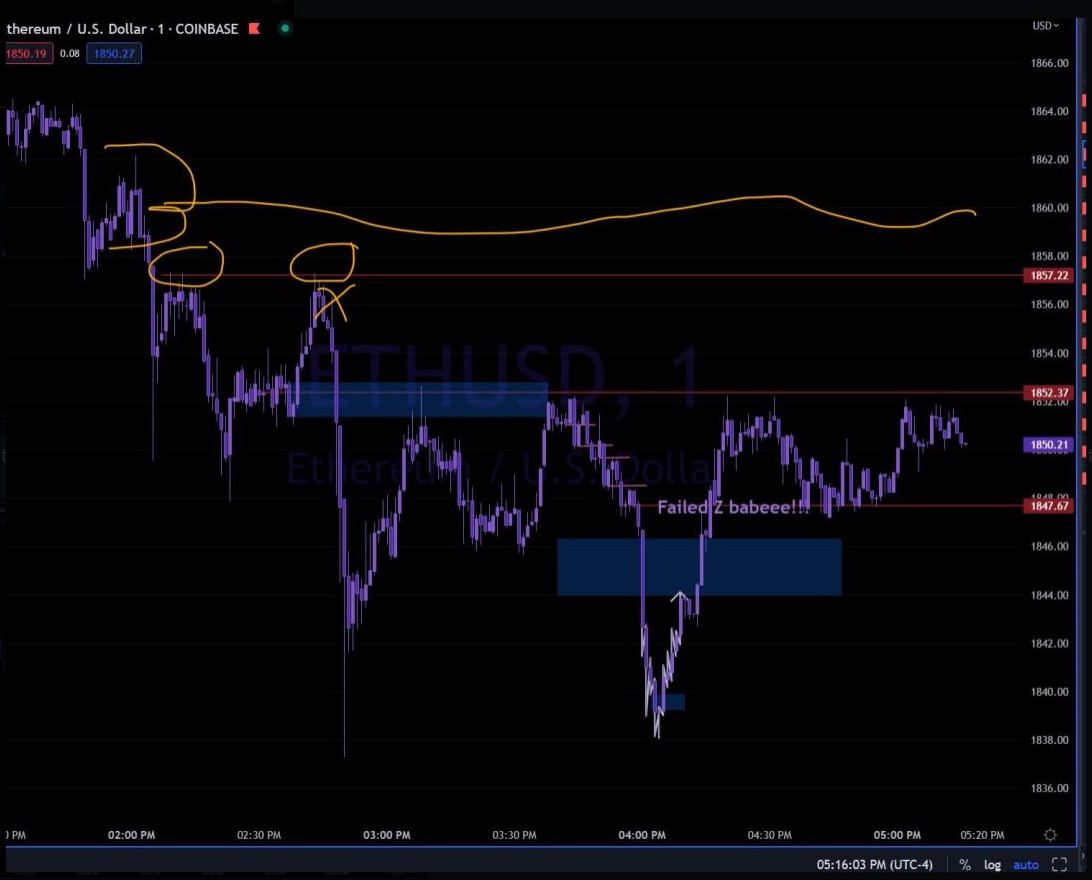Click the 1836.00 price axis label
The width and height of the screenshot is (1092, 880).
point(1049,788)
